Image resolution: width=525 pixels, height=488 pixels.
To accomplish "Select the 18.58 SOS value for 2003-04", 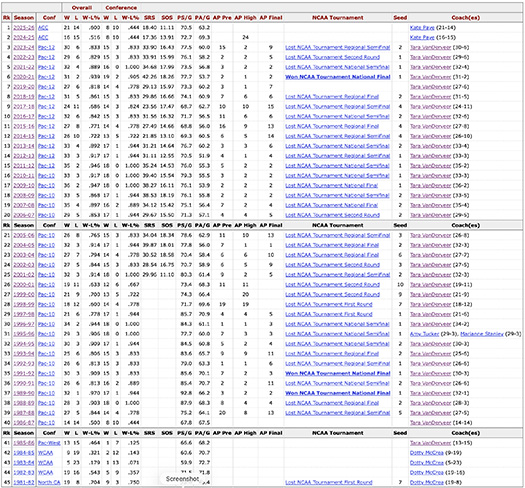I will pyautogui.click(x=167, y=255).
